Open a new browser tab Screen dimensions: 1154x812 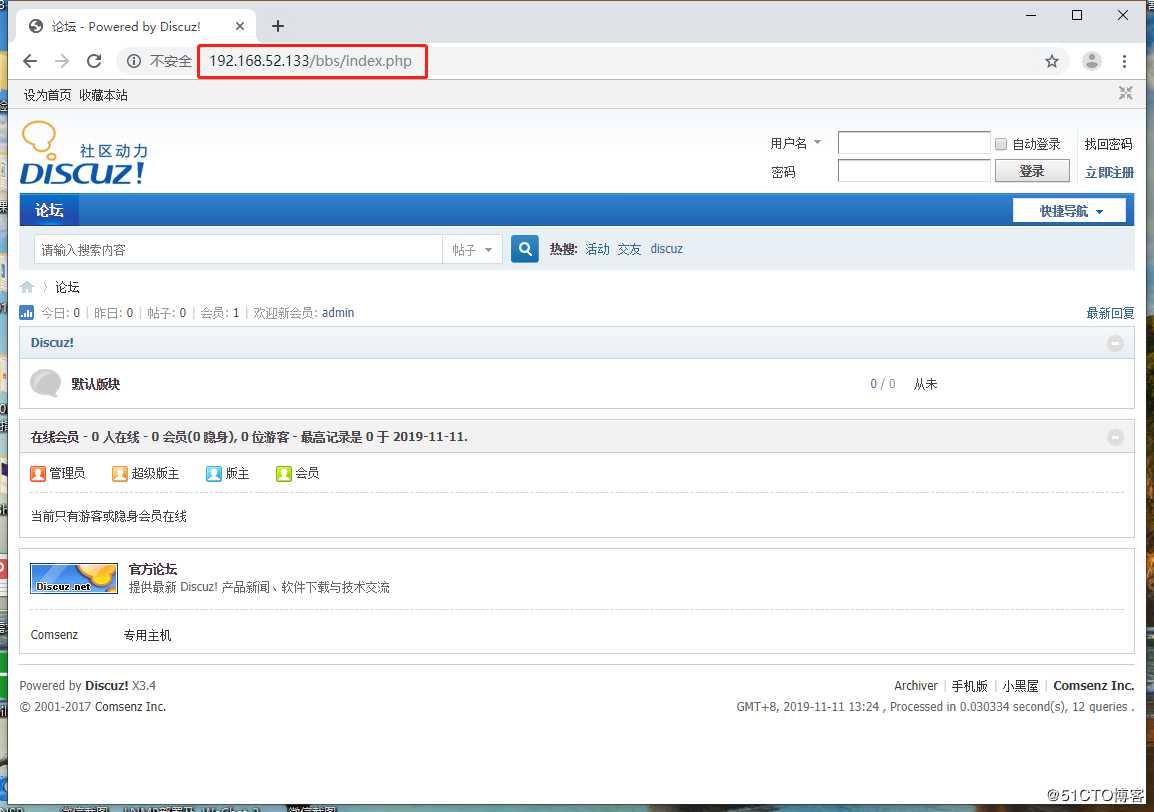[277, 27]
